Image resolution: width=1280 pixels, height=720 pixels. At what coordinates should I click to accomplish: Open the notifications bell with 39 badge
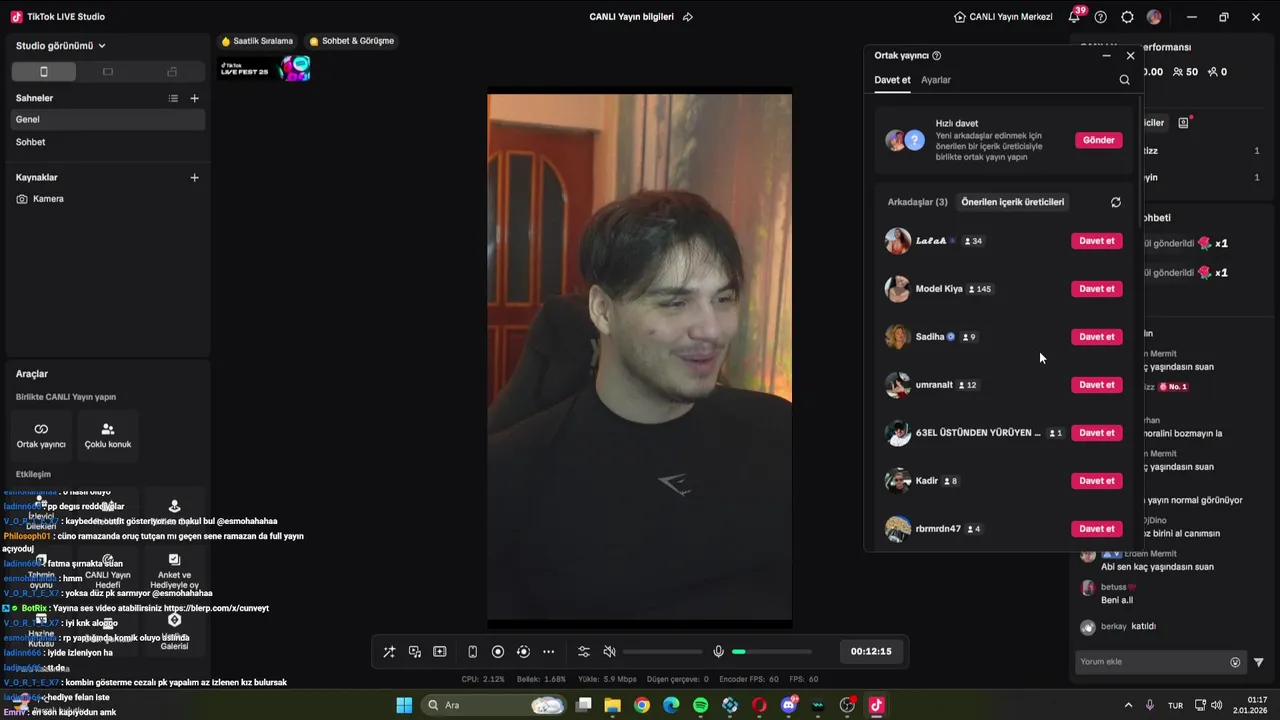coord(1074,17)
